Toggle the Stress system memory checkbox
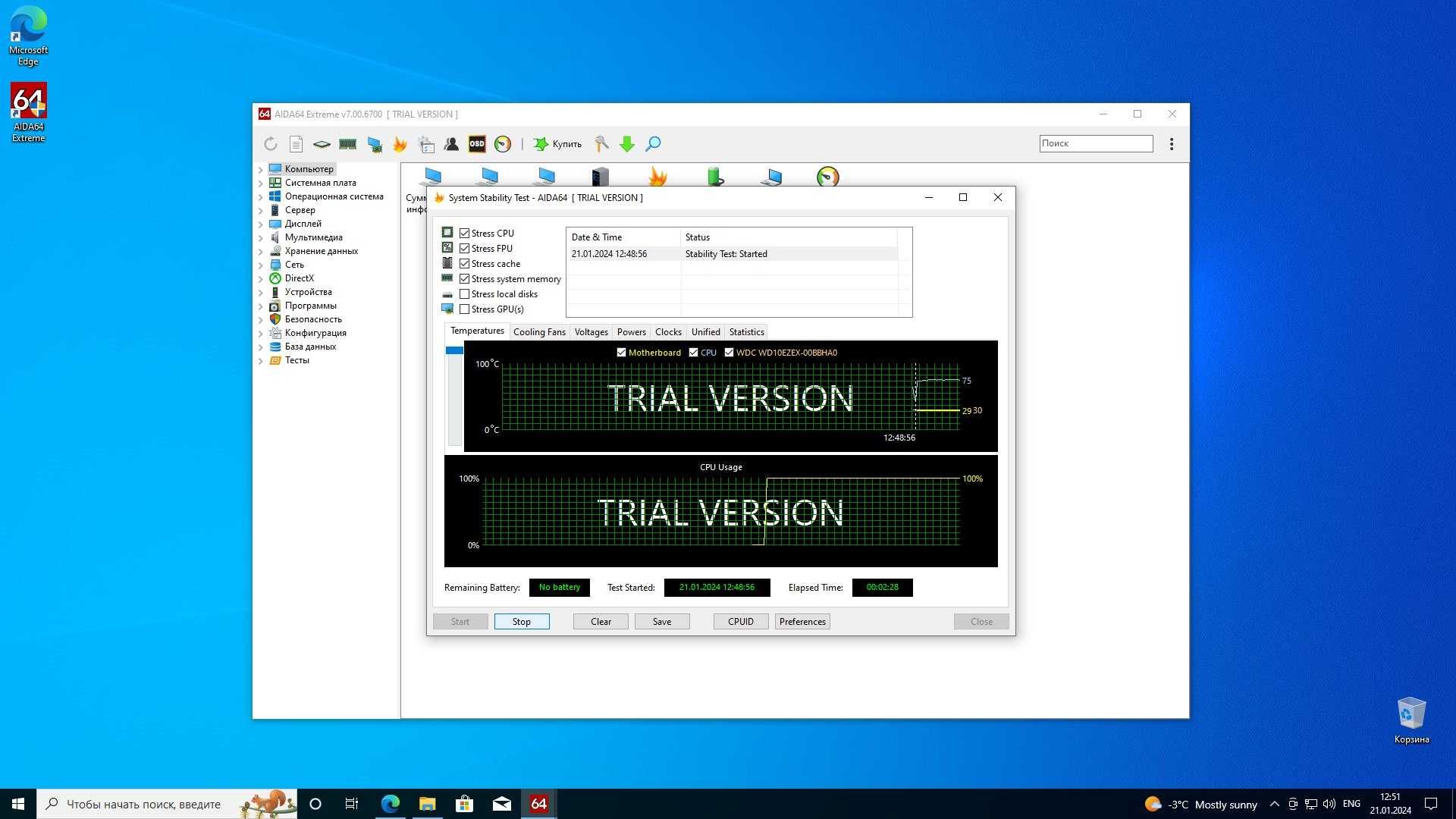The width and height of the screenshot is (1456, 819). pyautogui.click(x=465, y=279)
